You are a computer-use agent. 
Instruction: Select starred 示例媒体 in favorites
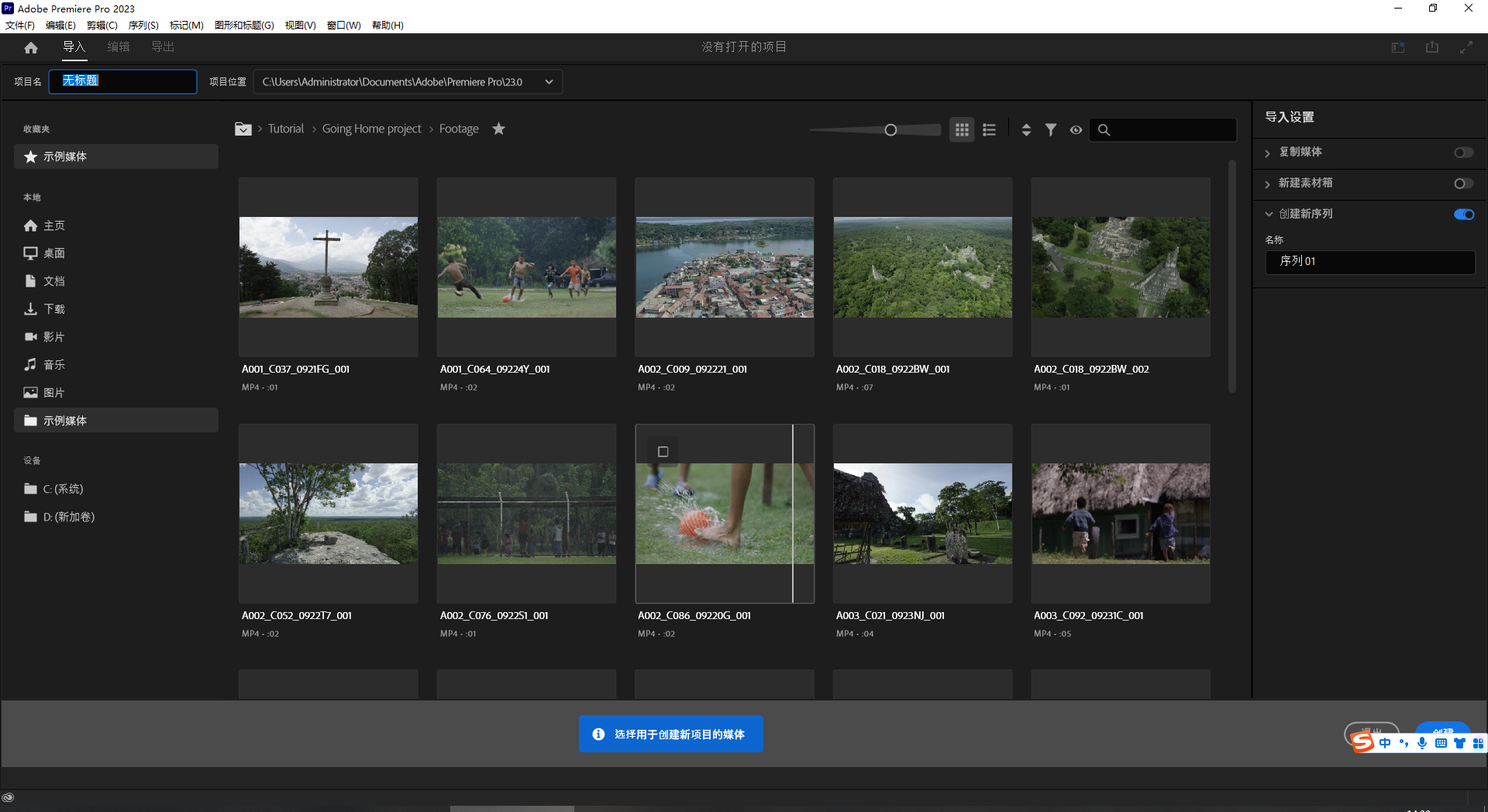point(116,157)
